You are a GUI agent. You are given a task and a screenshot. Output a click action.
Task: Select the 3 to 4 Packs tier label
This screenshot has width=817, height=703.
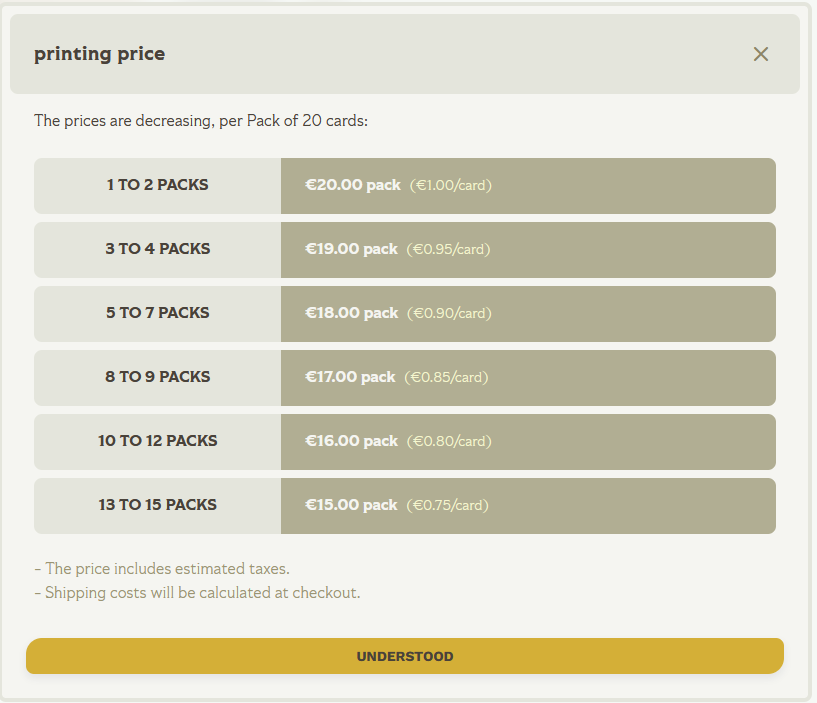[x=158, y=249]
